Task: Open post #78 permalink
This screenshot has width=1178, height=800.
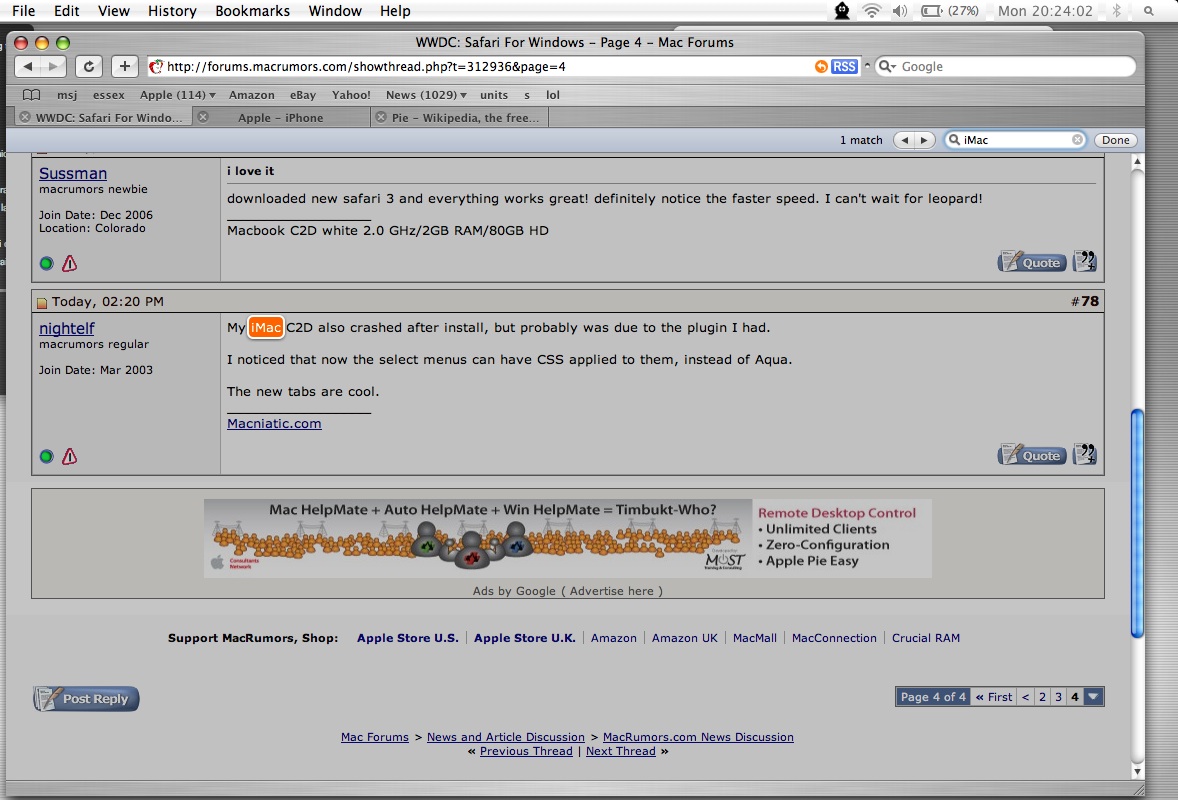Action: (1089, 301)
